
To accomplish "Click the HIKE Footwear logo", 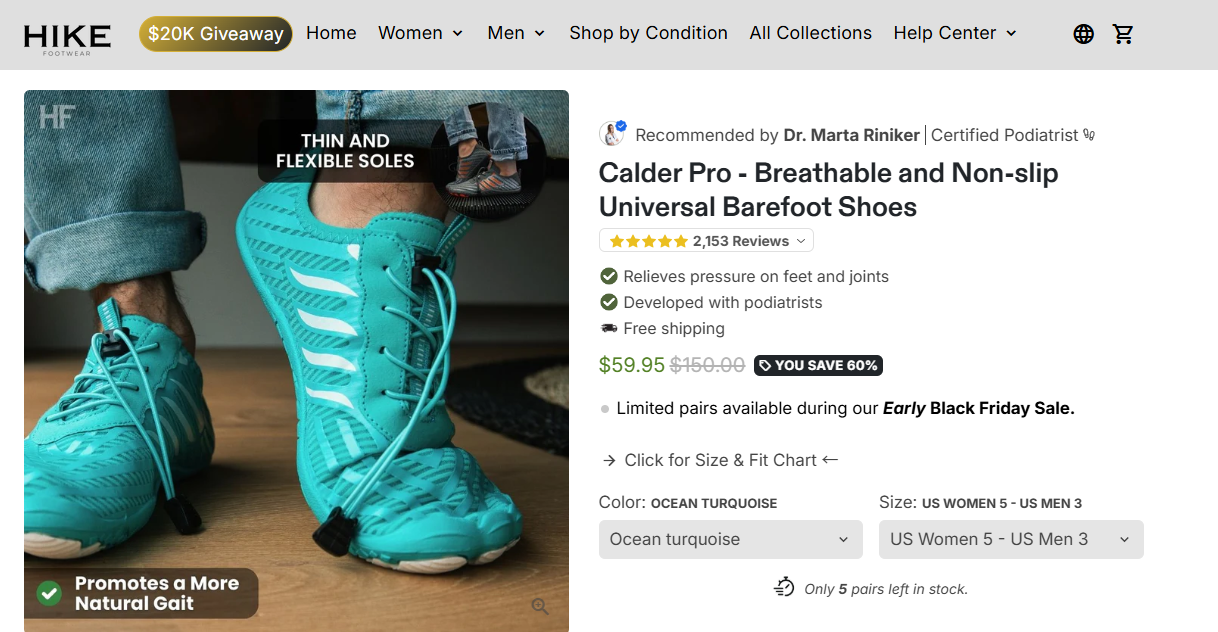I will coord(68,37).
